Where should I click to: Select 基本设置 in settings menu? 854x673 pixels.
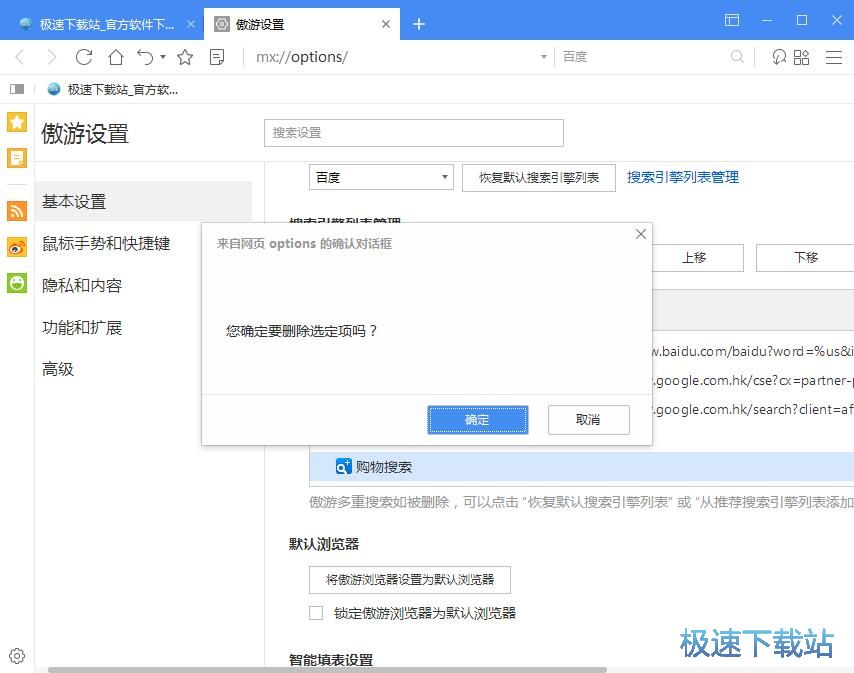click(143, 201)
